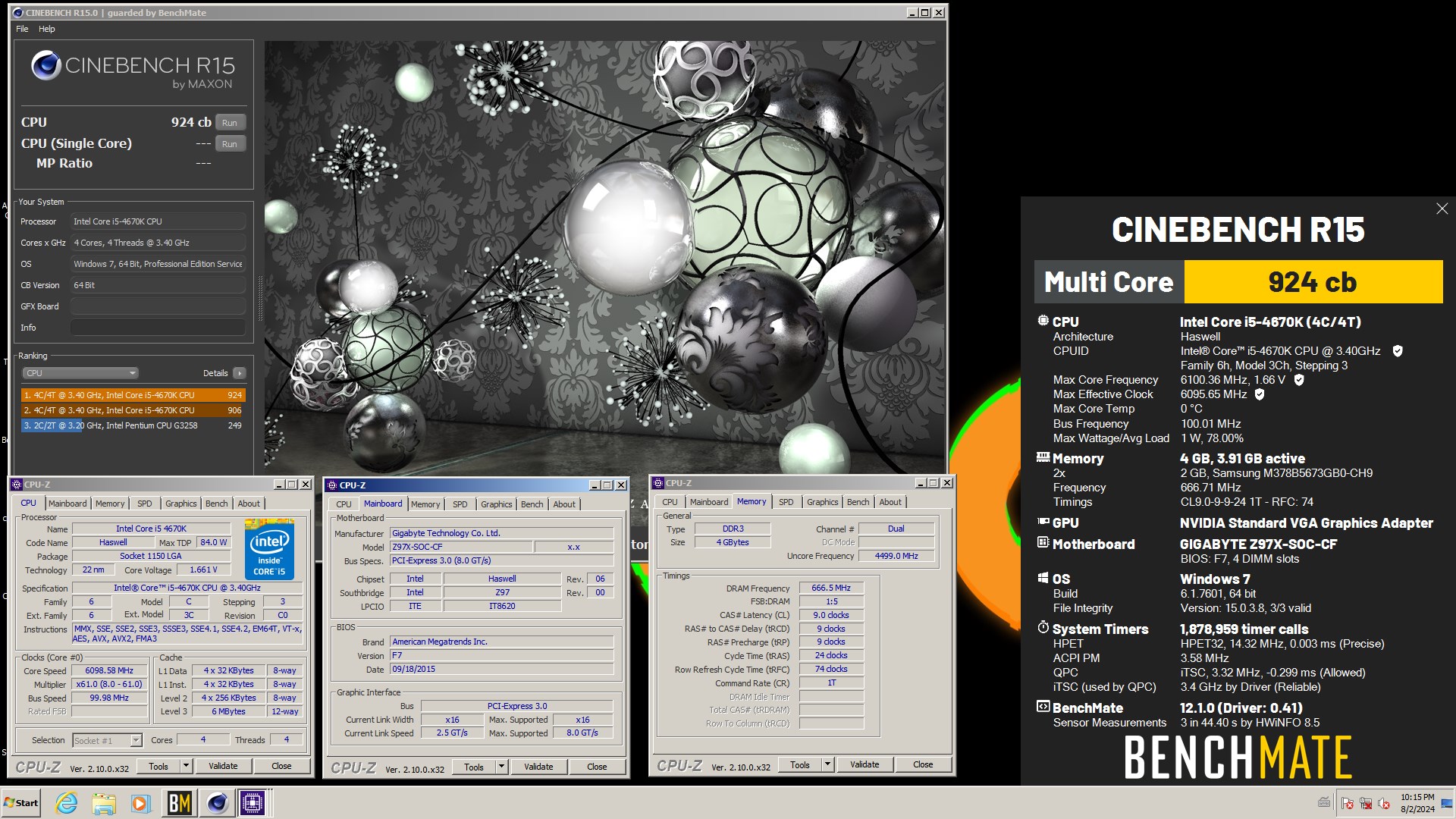
Task: Run the CPU Single Core benchmark
Action: [x=230, y=143]
